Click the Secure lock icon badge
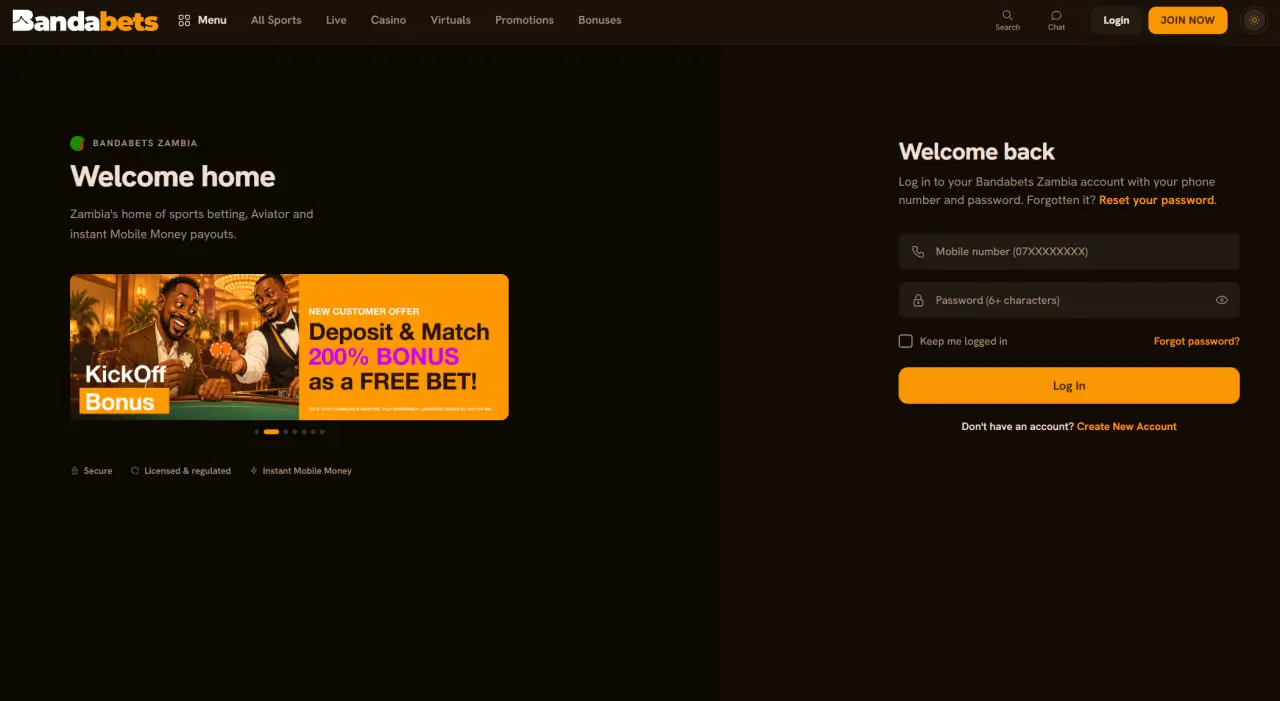 coord(74,471)
